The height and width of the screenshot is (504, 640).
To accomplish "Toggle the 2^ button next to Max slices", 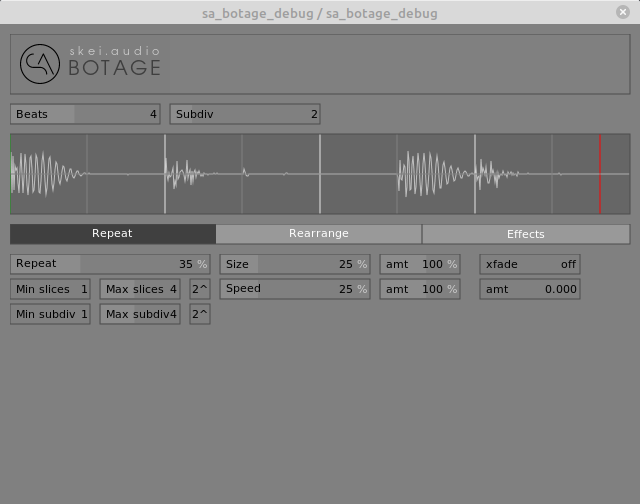I will point(200,289).
